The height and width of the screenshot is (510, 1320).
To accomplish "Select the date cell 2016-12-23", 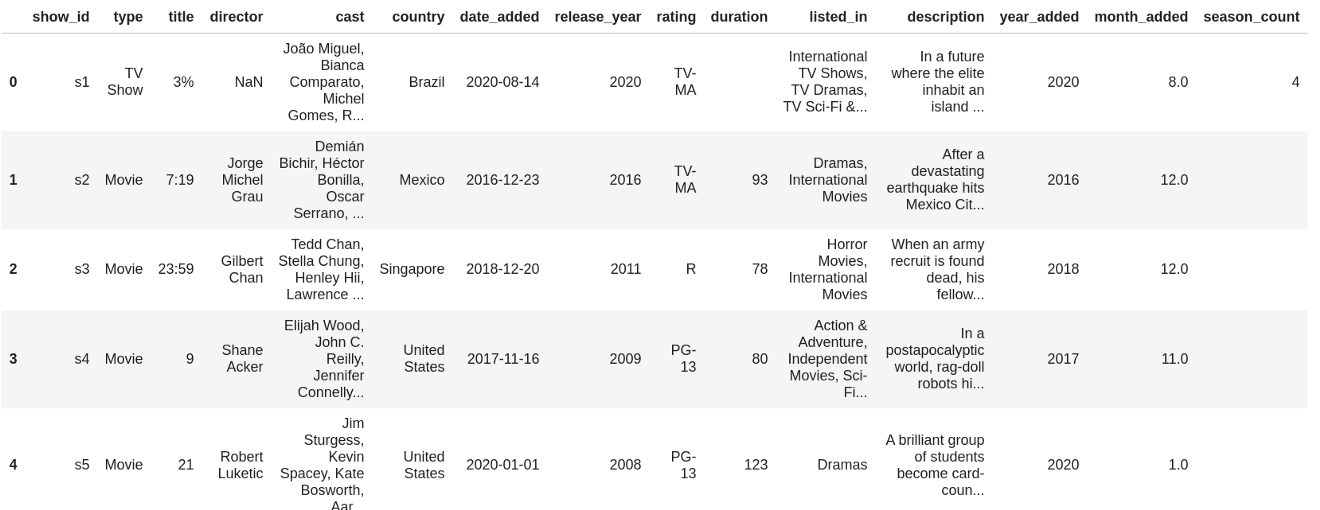I will pyautogui.click(x=502, y=180).
